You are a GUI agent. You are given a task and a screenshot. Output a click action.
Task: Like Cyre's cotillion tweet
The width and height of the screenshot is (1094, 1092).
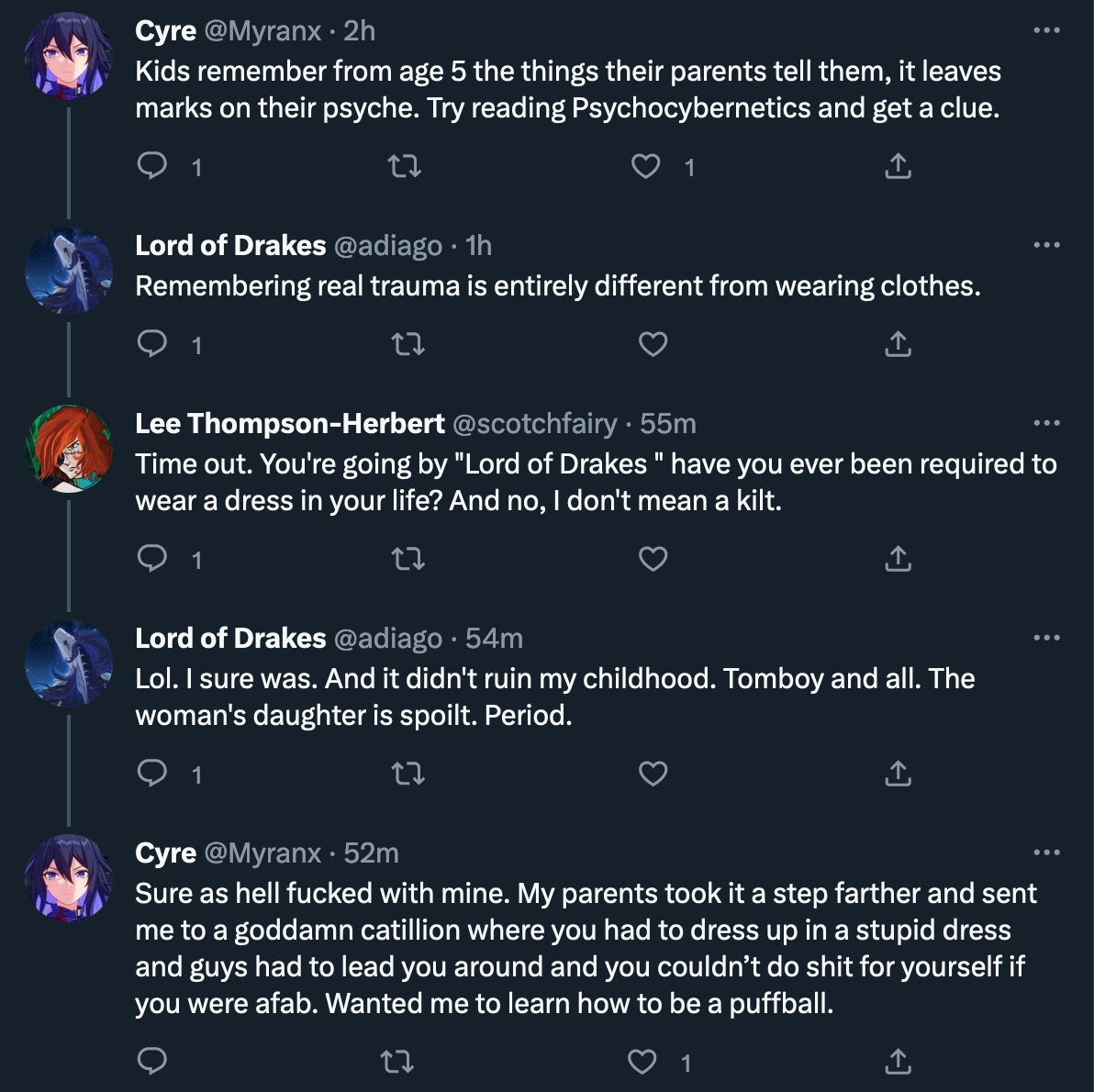[x=642, y=1062]
